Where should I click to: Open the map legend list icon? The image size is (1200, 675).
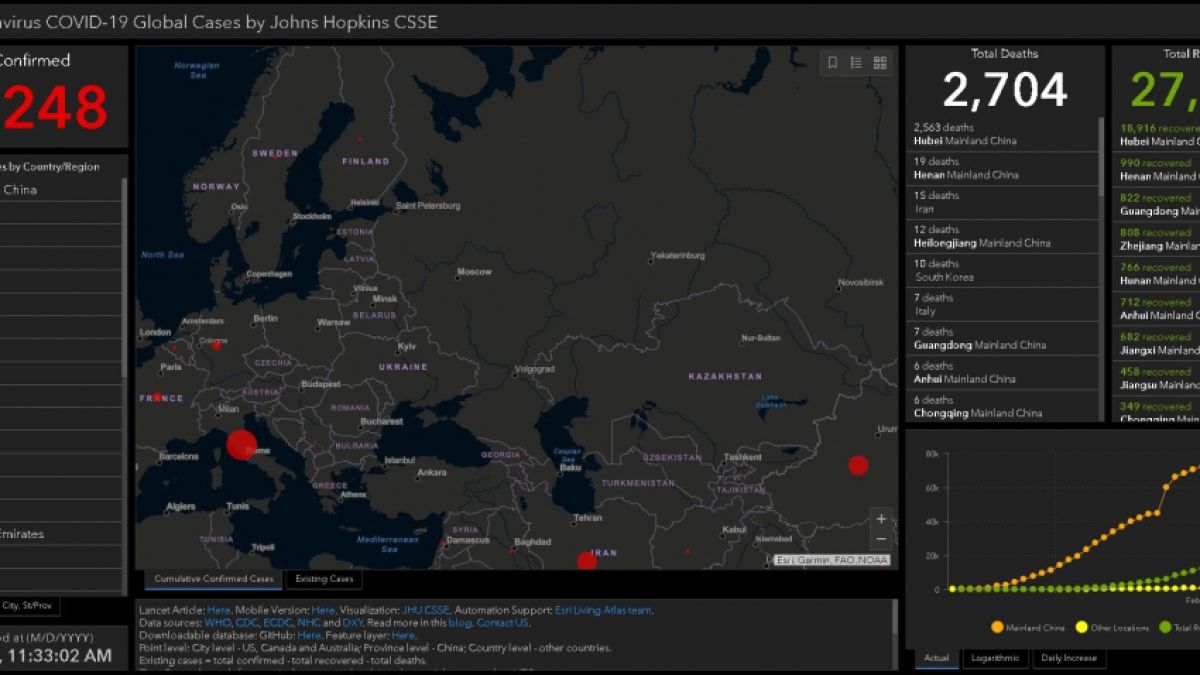(857, 63)
